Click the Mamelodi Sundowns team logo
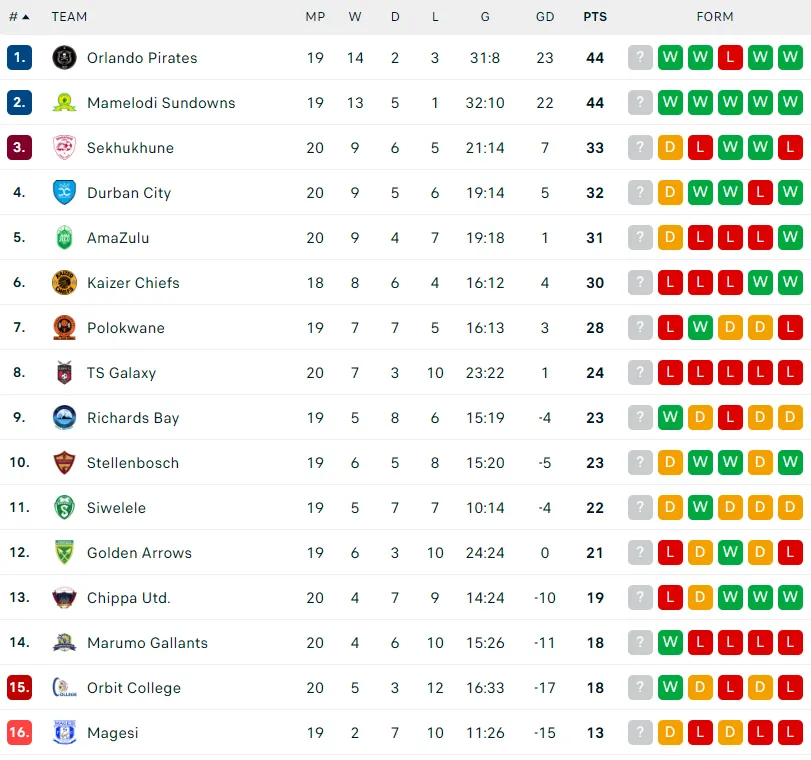 64,103
